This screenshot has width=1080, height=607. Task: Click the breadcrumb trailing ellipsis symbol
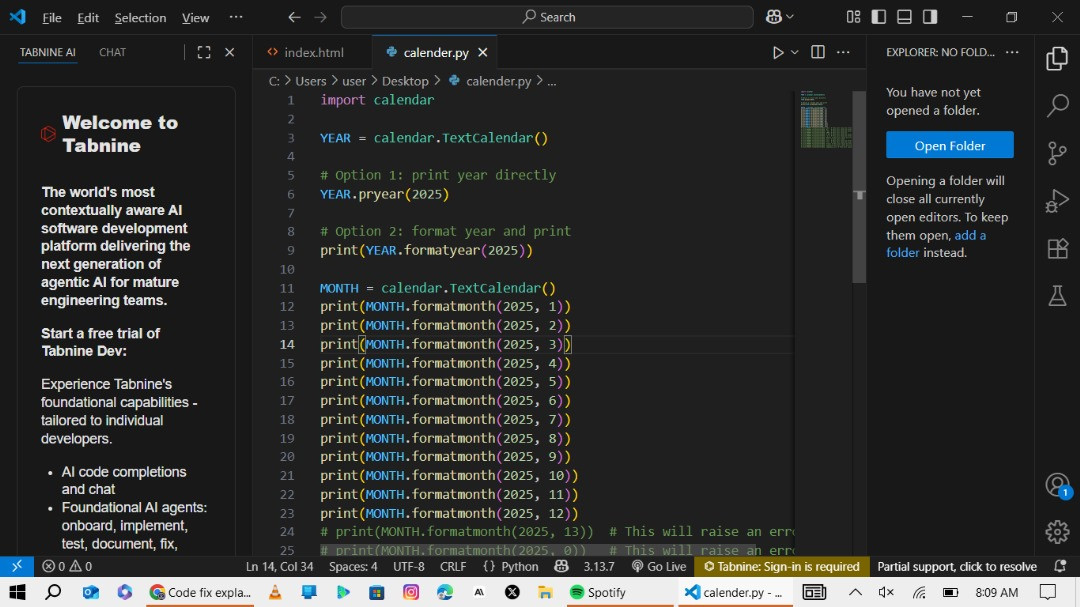[x=552, y=81]
